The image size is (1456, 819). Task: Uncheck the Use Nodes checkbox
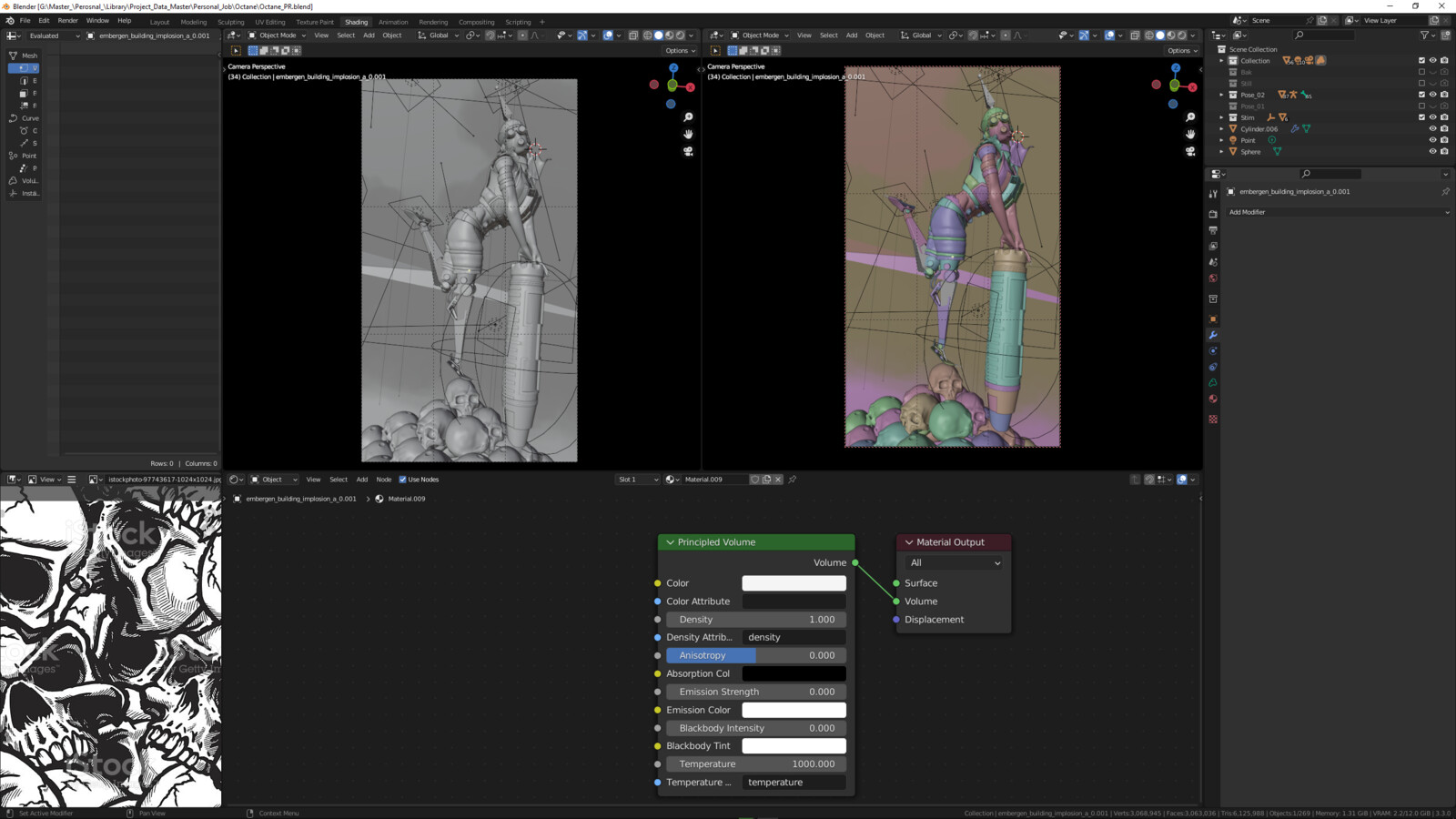403,480
